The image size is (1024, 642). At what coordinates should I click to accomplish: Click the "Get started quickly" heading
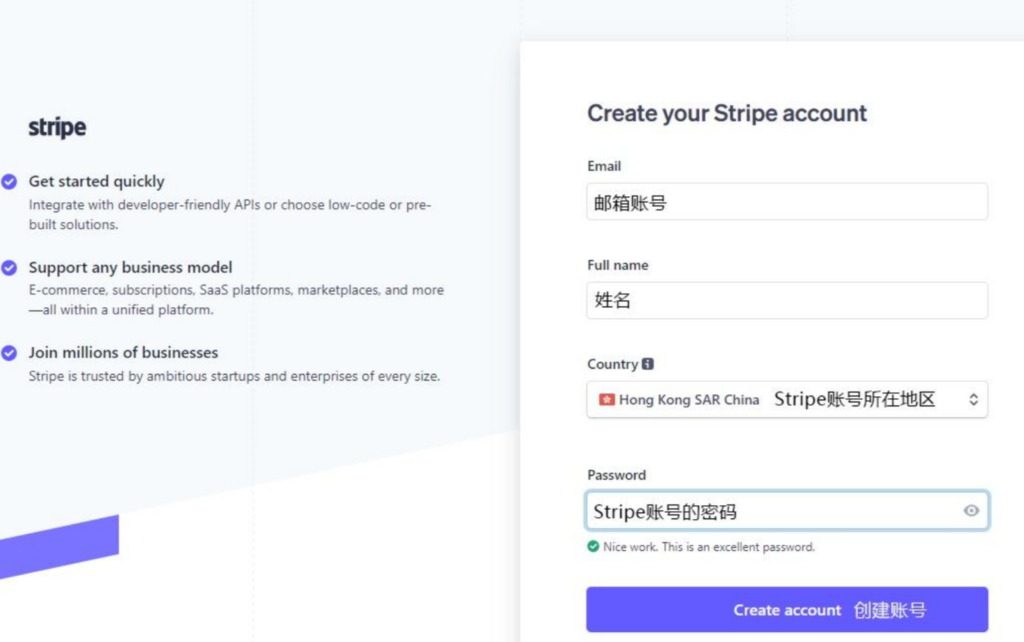point(97,181)
